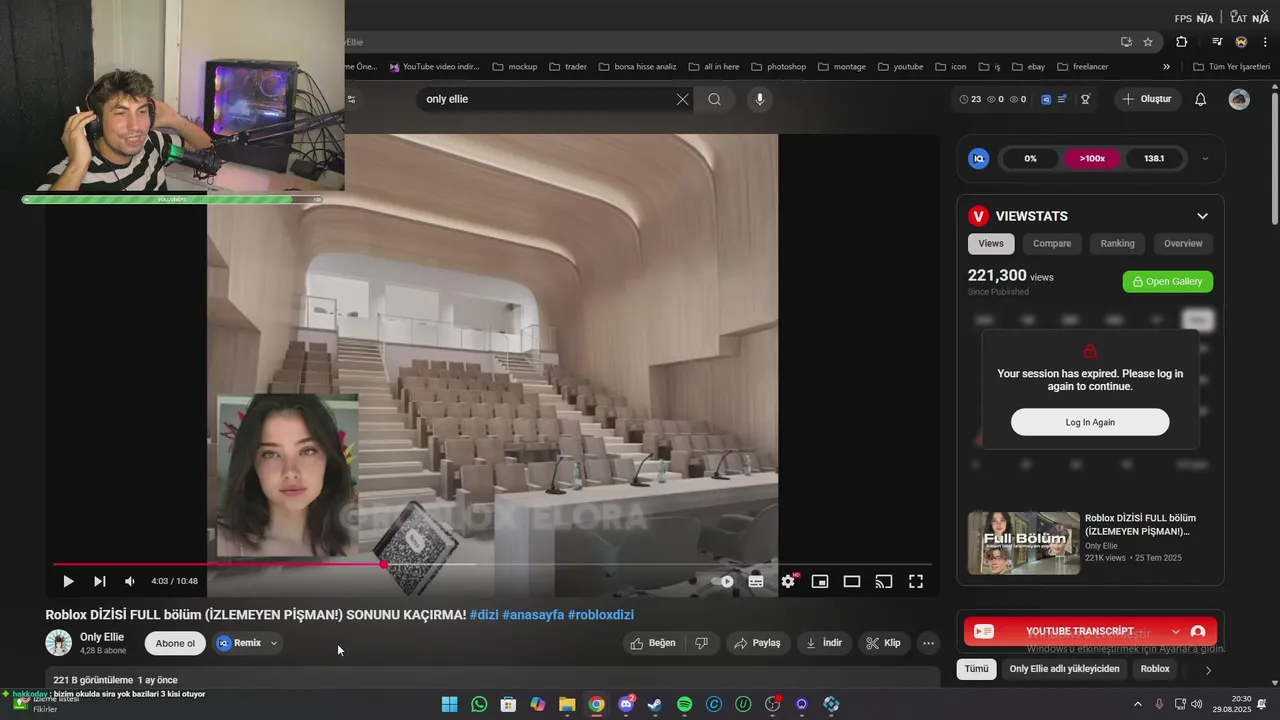Open Only Ellie channel avatar
The height and width of the screenshot is (720, 1280).
[x=58, y=643]
